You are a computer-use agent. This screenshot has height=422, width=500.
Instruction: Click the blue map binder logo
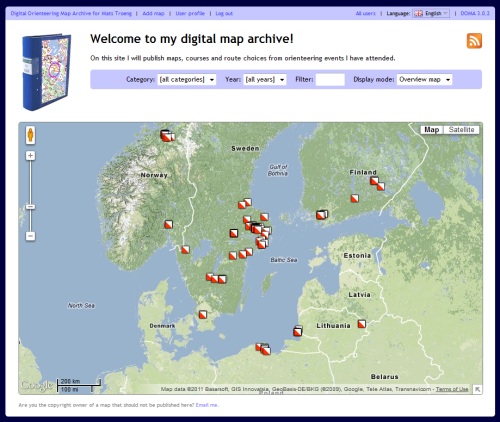click(46, 72)
